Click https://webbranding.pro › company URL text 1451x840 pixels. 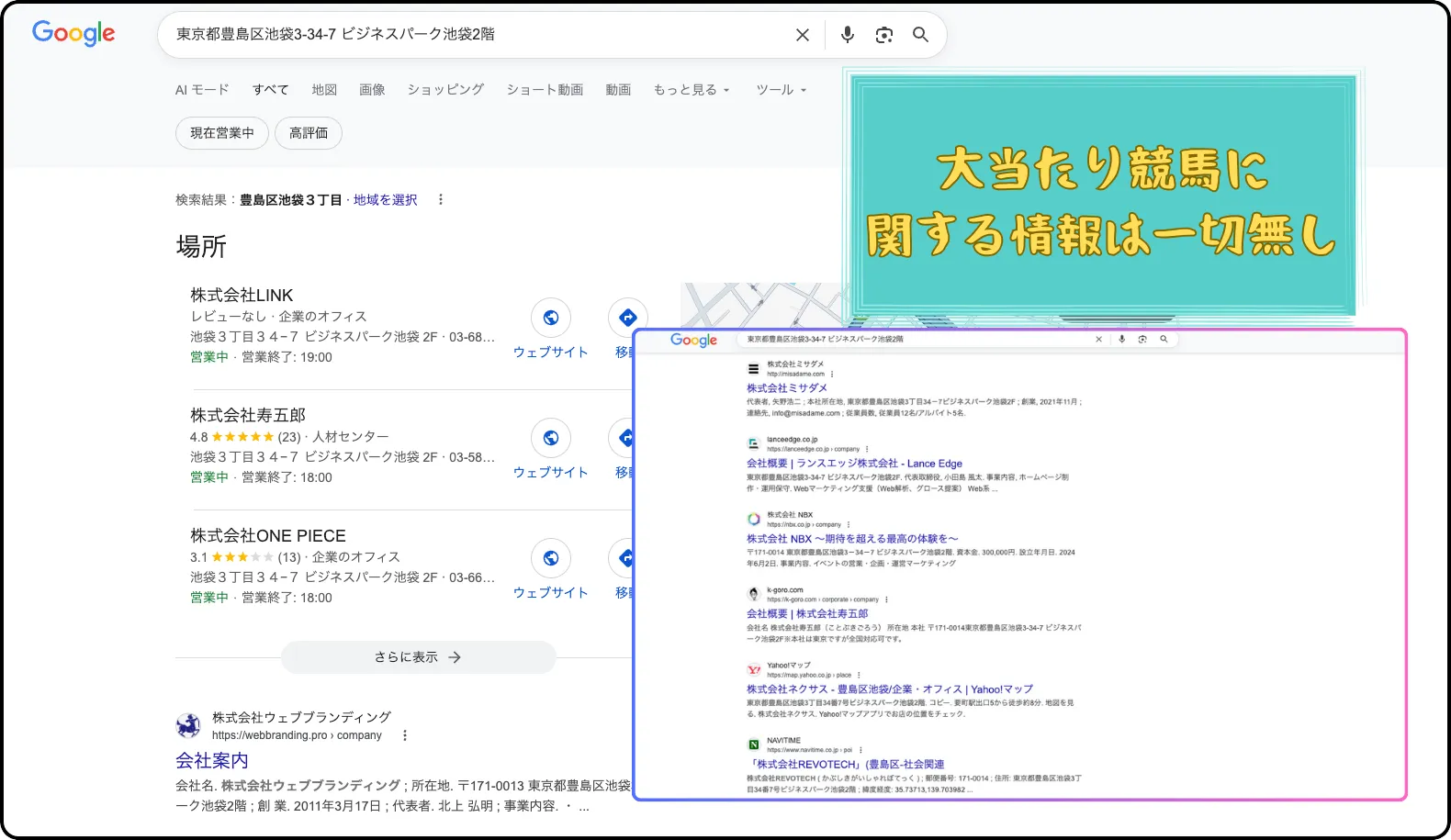[x=297, y=735]
